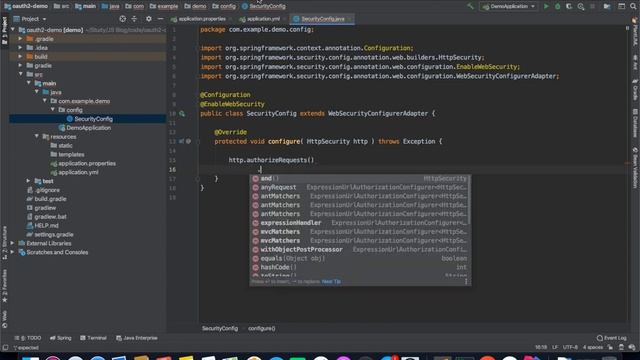Select HELP.md file in tree
Viewport: 640px width, 360px height.
tap(46, 225)
